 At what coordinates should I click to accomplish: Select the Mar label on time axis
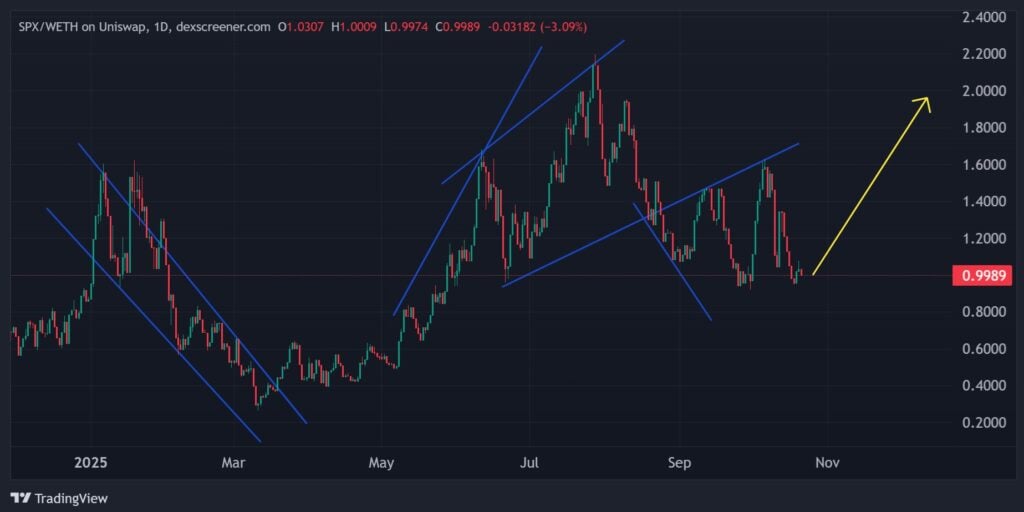pyautogui.click(x=233, y=464)
